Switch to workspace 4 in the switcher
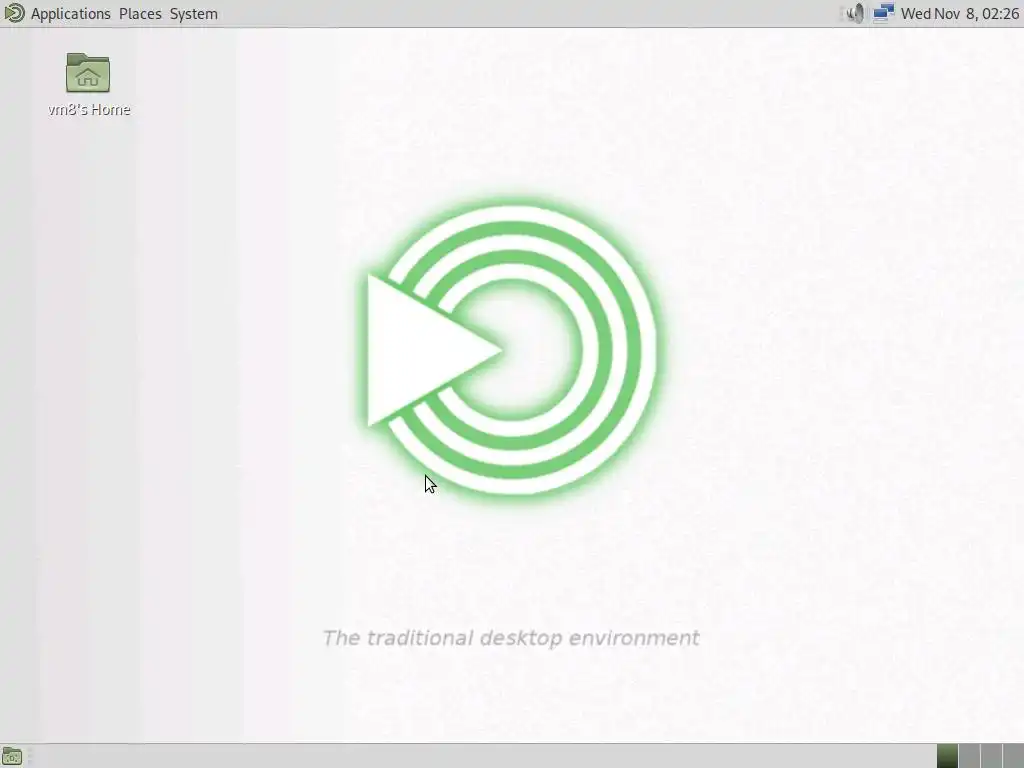 point(1014,756)
